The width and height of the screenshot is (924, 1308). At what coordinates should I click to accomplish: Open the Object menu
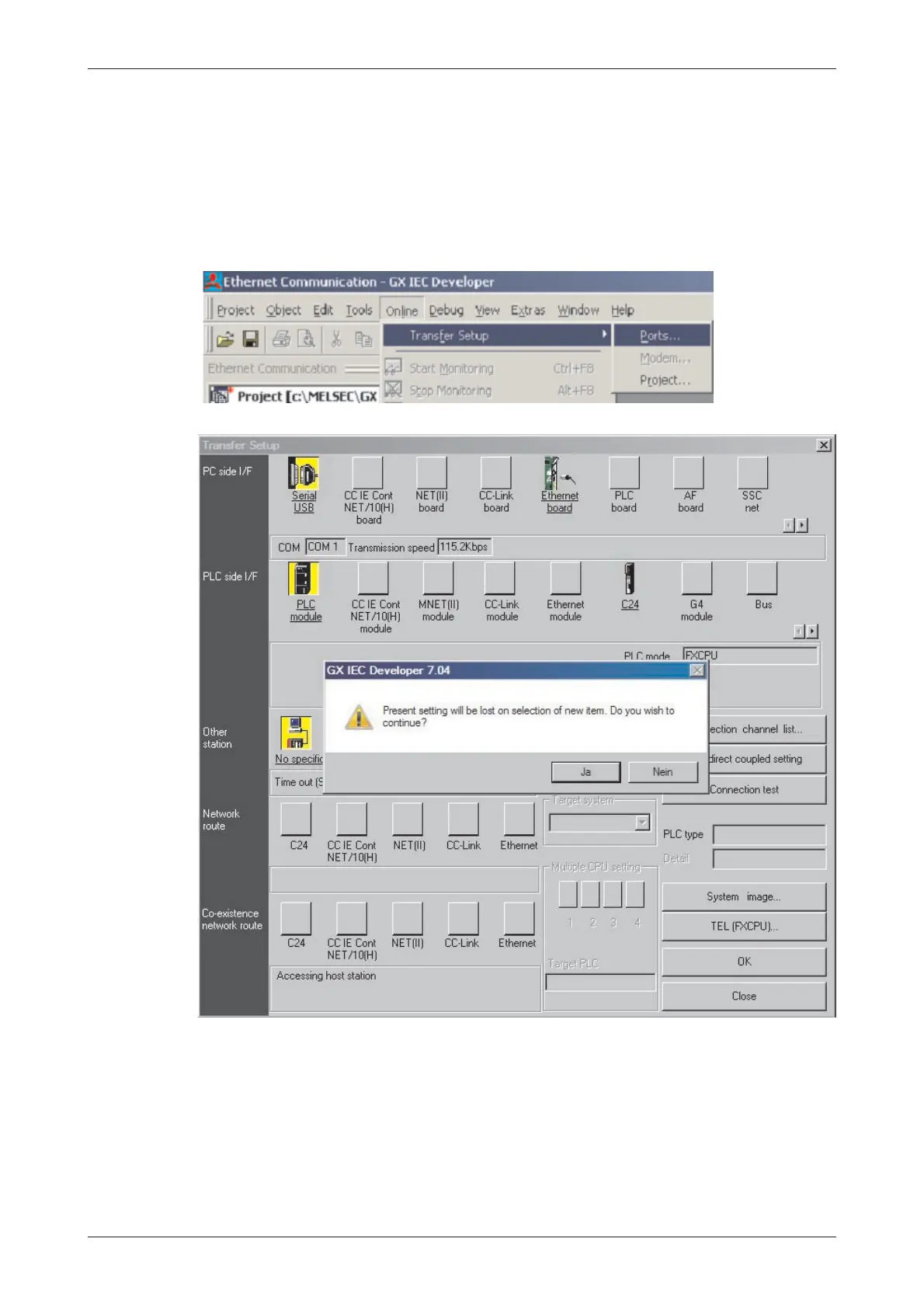click(283, 310)
